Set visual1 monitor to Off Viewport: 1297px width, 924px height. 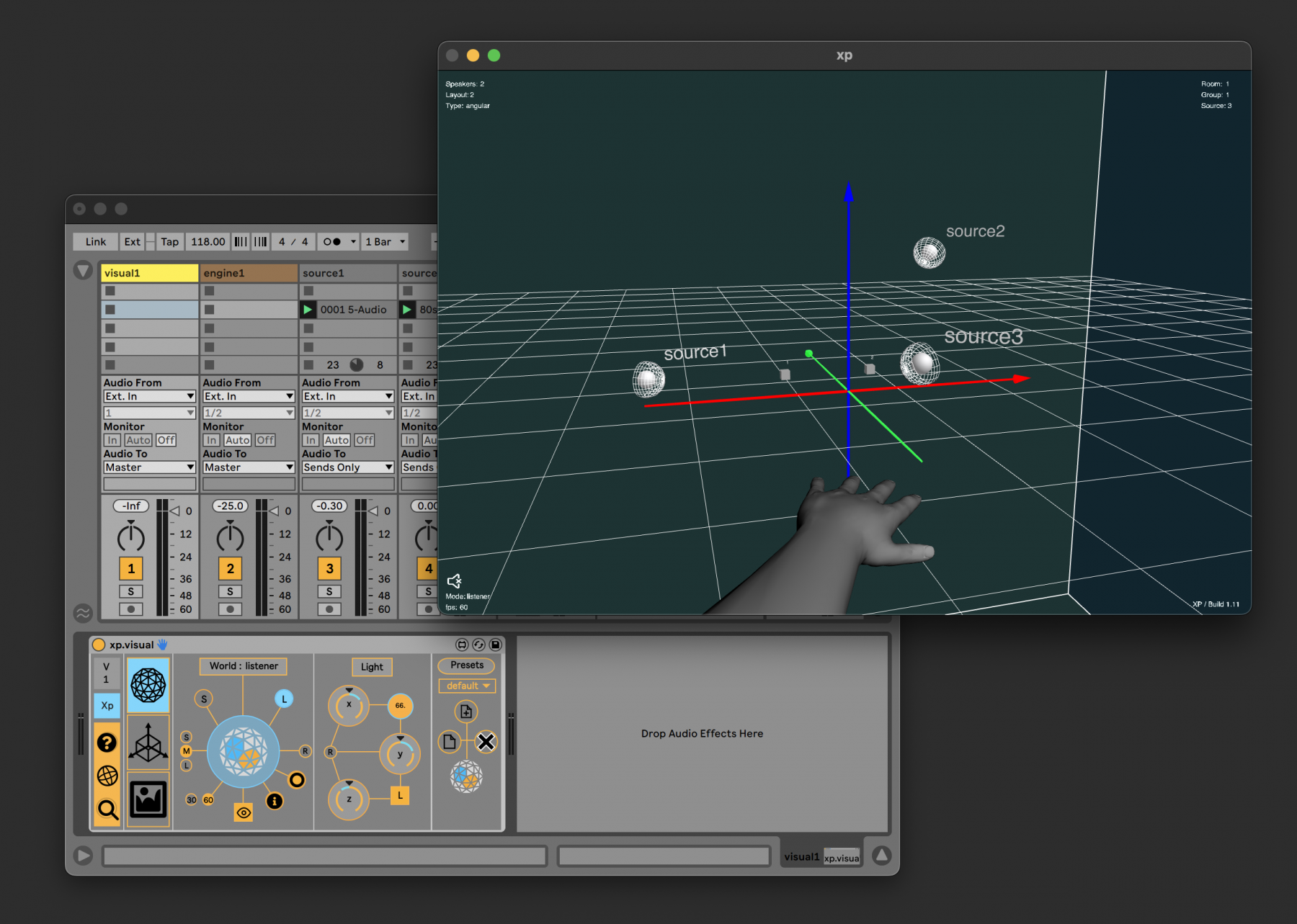[166, 440]
